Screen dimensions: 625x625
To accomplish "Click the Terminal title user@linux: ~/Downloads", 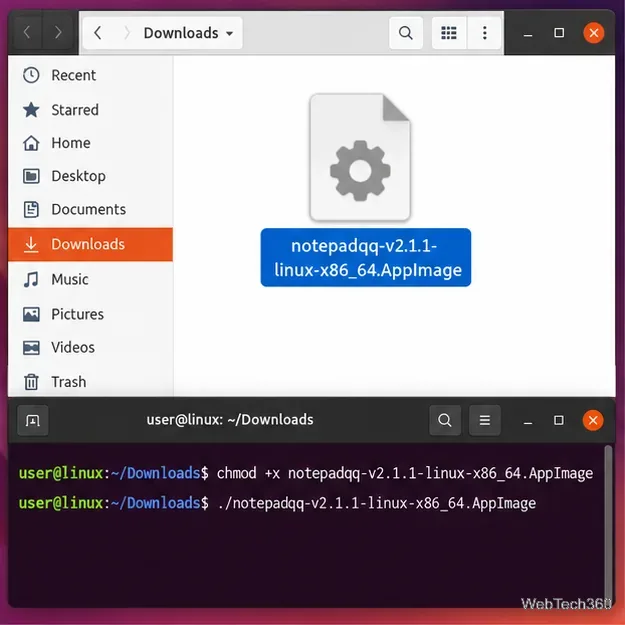I will click(230, 420).
